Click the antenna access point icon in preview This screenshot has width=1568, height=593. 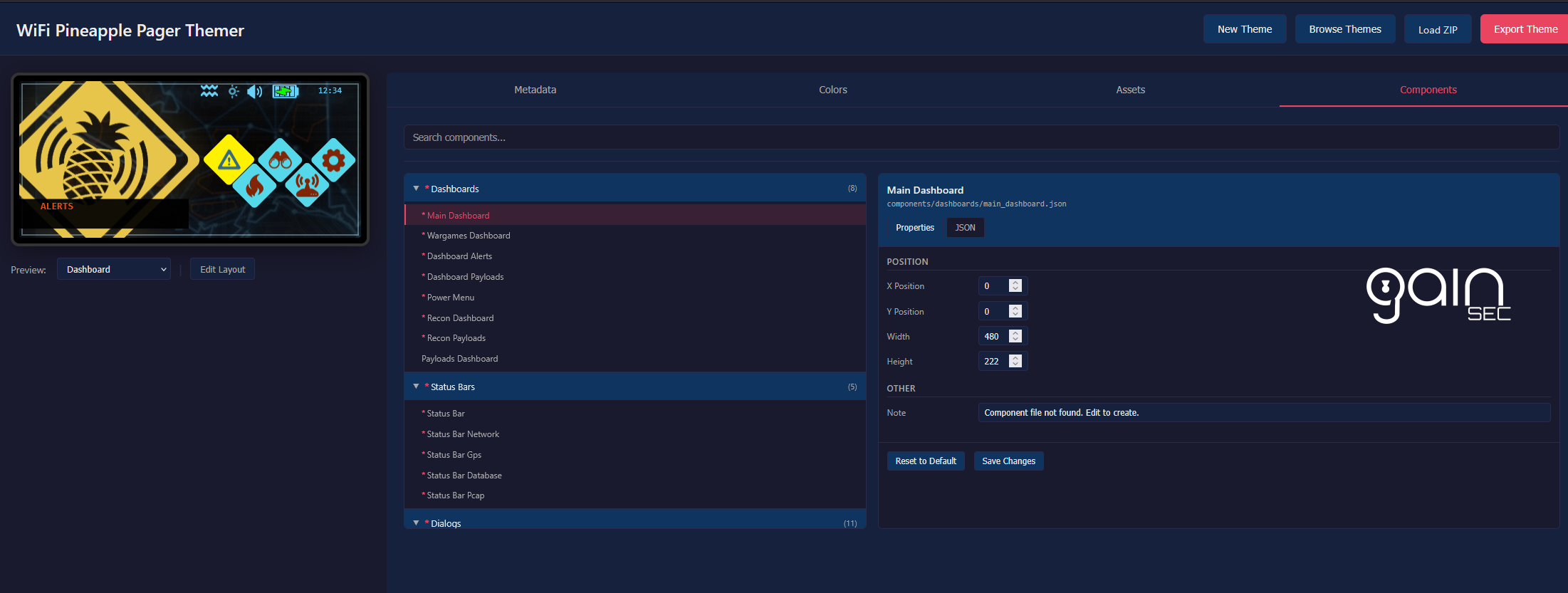pyautogui.click(x=307, y=185)
